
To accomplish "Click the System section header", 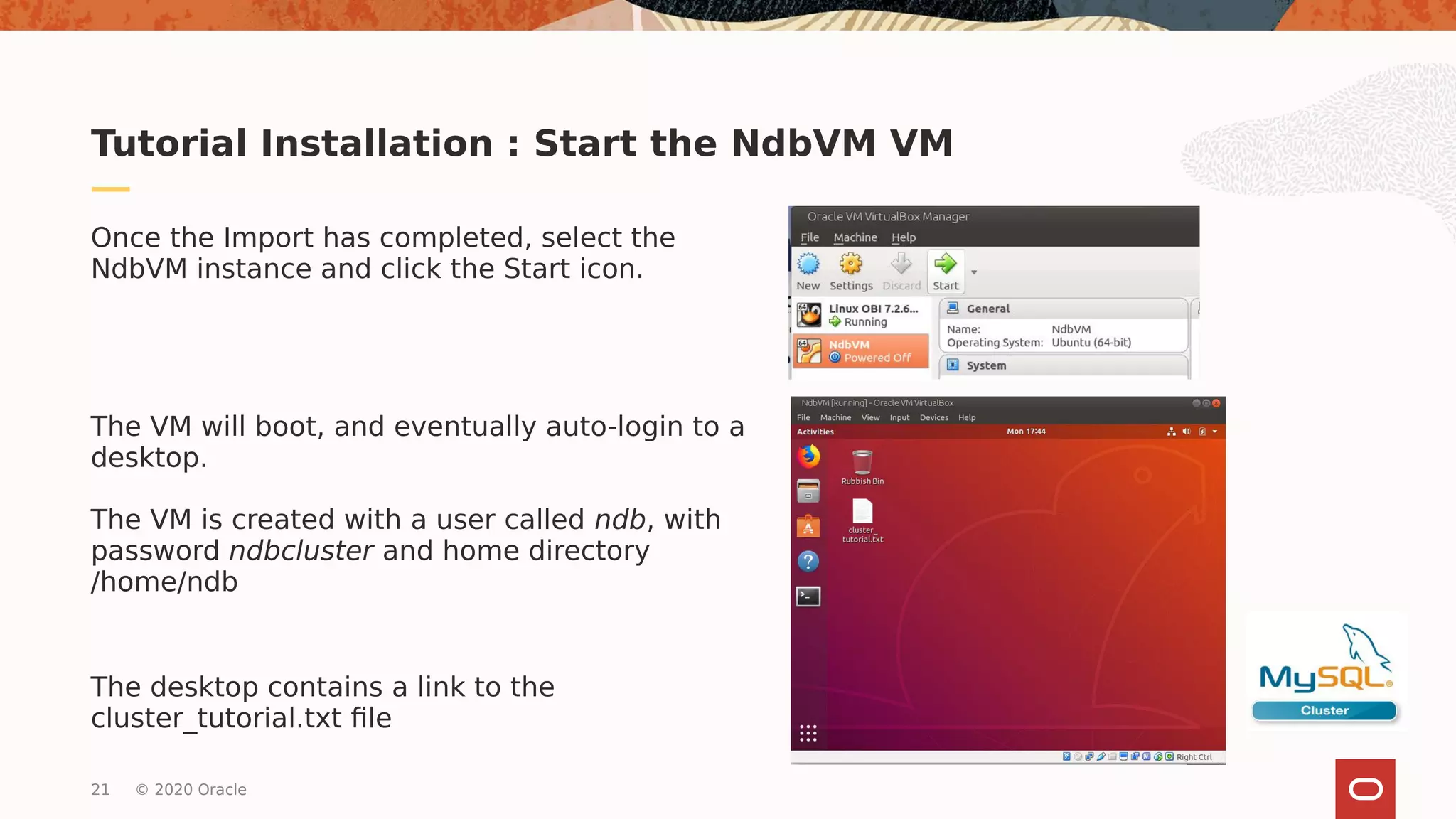I will tap(1064, 365).
